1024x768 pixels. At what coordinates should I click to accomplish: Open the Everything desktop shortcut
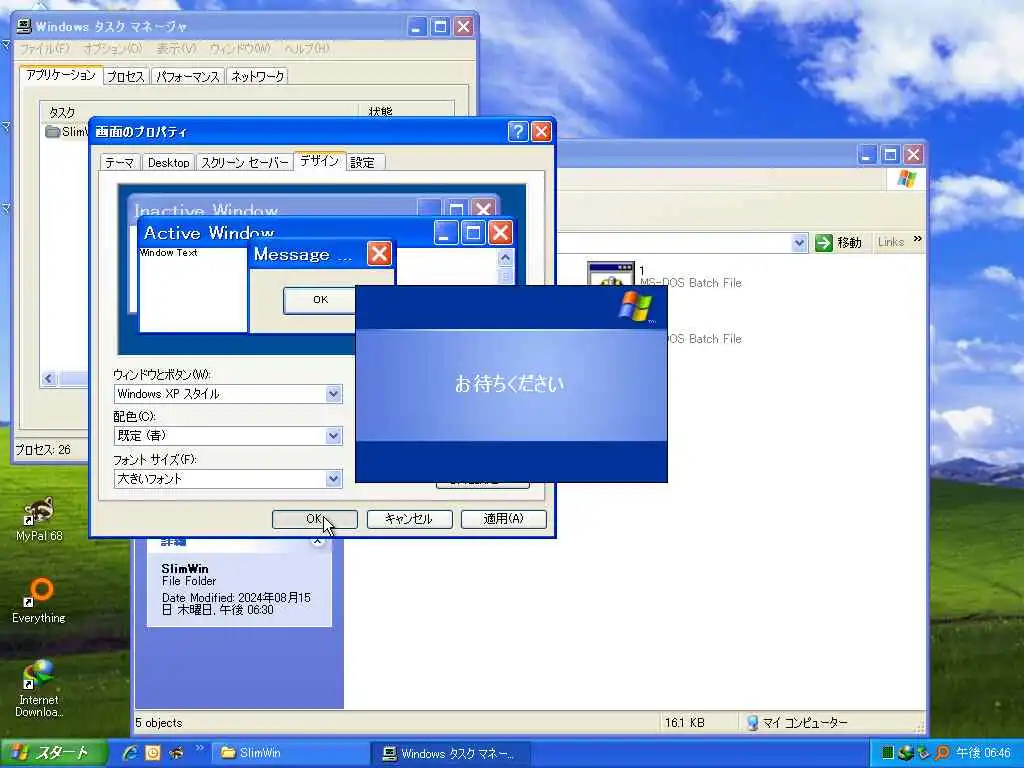click(x=39, y=601)
